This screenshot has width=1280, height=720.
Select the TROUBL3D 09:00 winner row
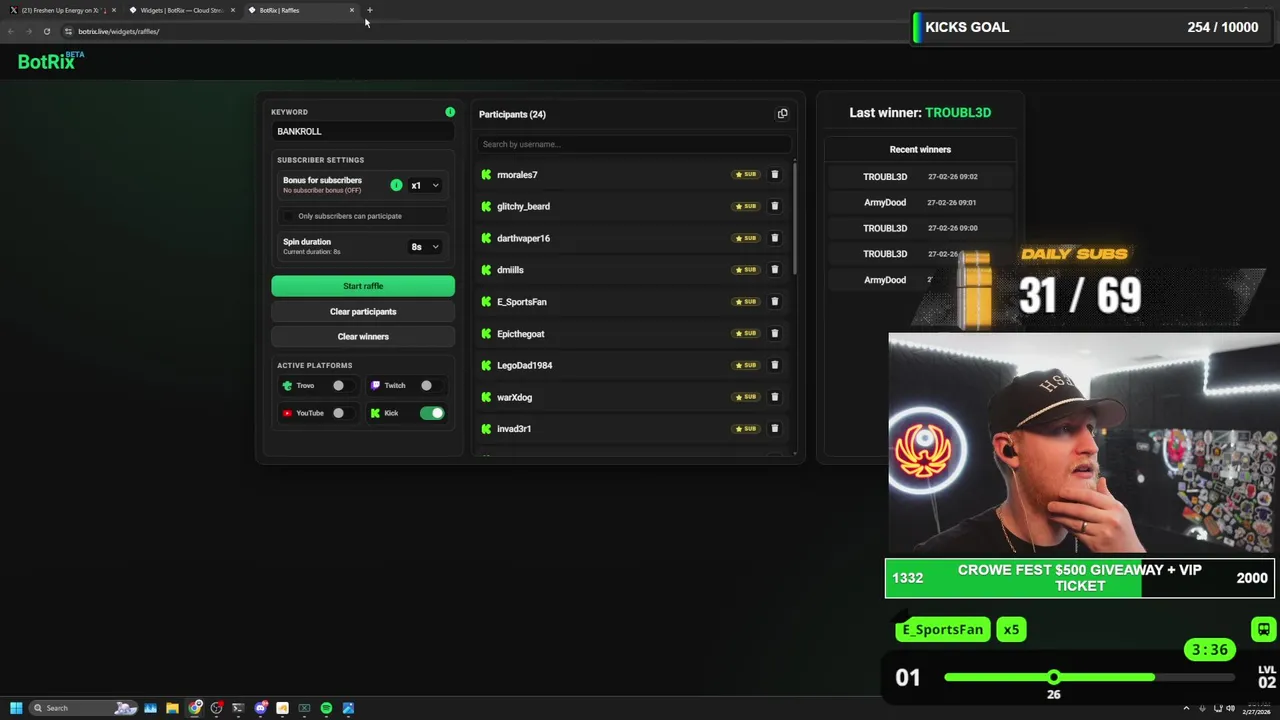920,228
